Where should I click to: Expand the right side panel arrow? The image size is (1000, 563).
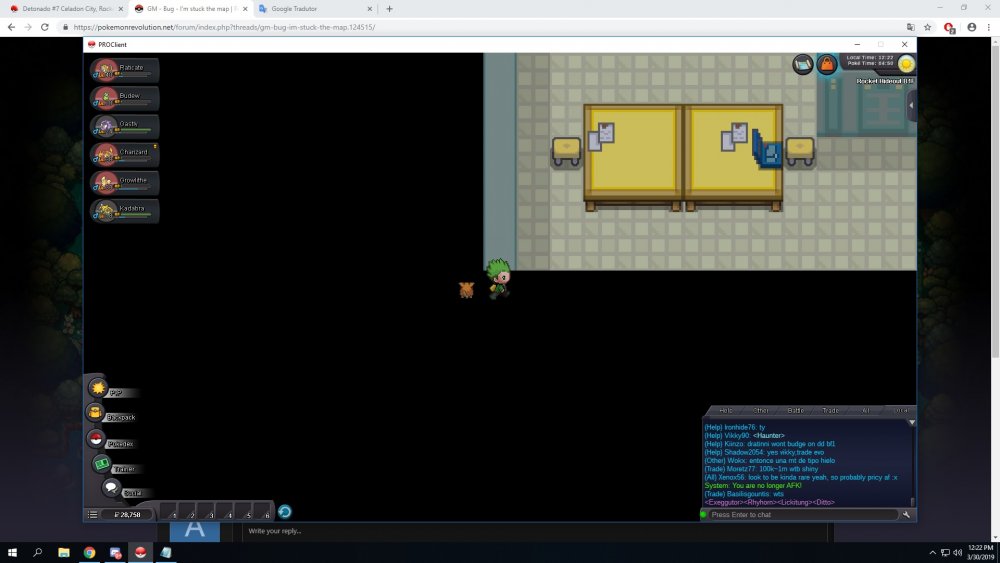coord(911,105)
